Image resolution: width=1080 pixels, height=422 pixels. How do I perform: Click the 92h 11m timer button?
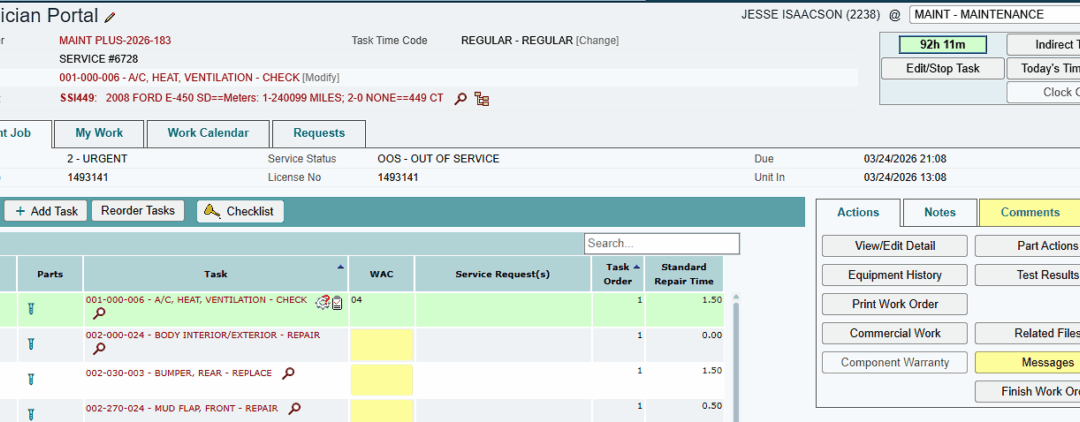point(942,45)
